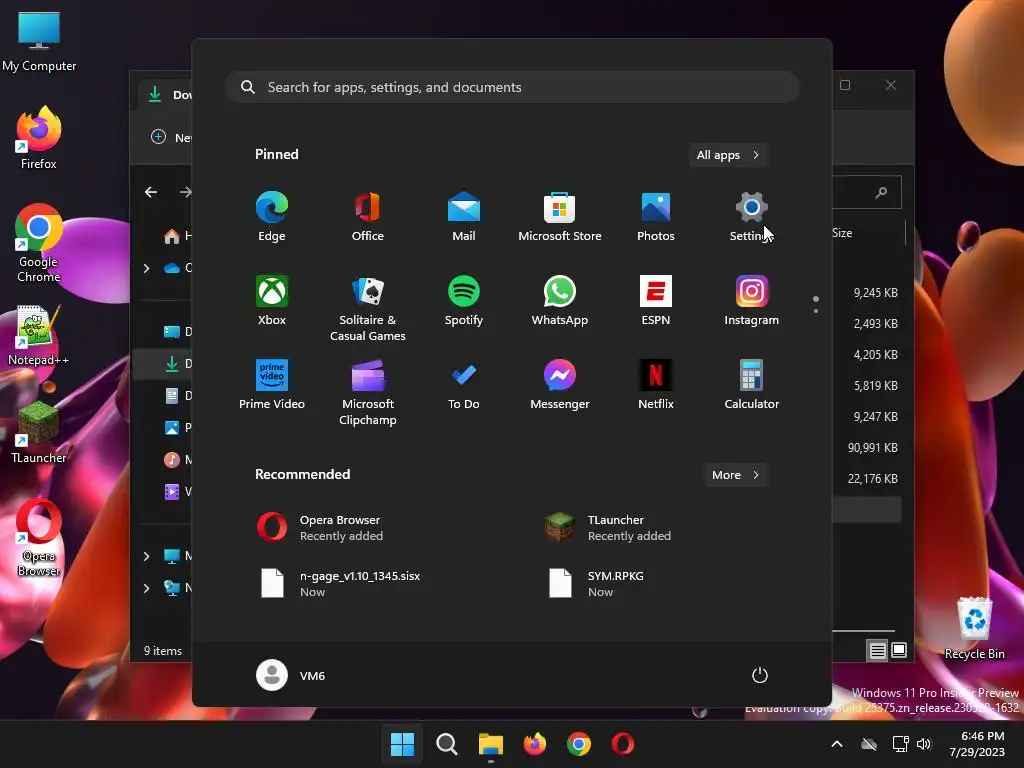Launch Spotify
Image resolution: width=1024 pixels, height=768 pixels.
click(x=464, y=300)
